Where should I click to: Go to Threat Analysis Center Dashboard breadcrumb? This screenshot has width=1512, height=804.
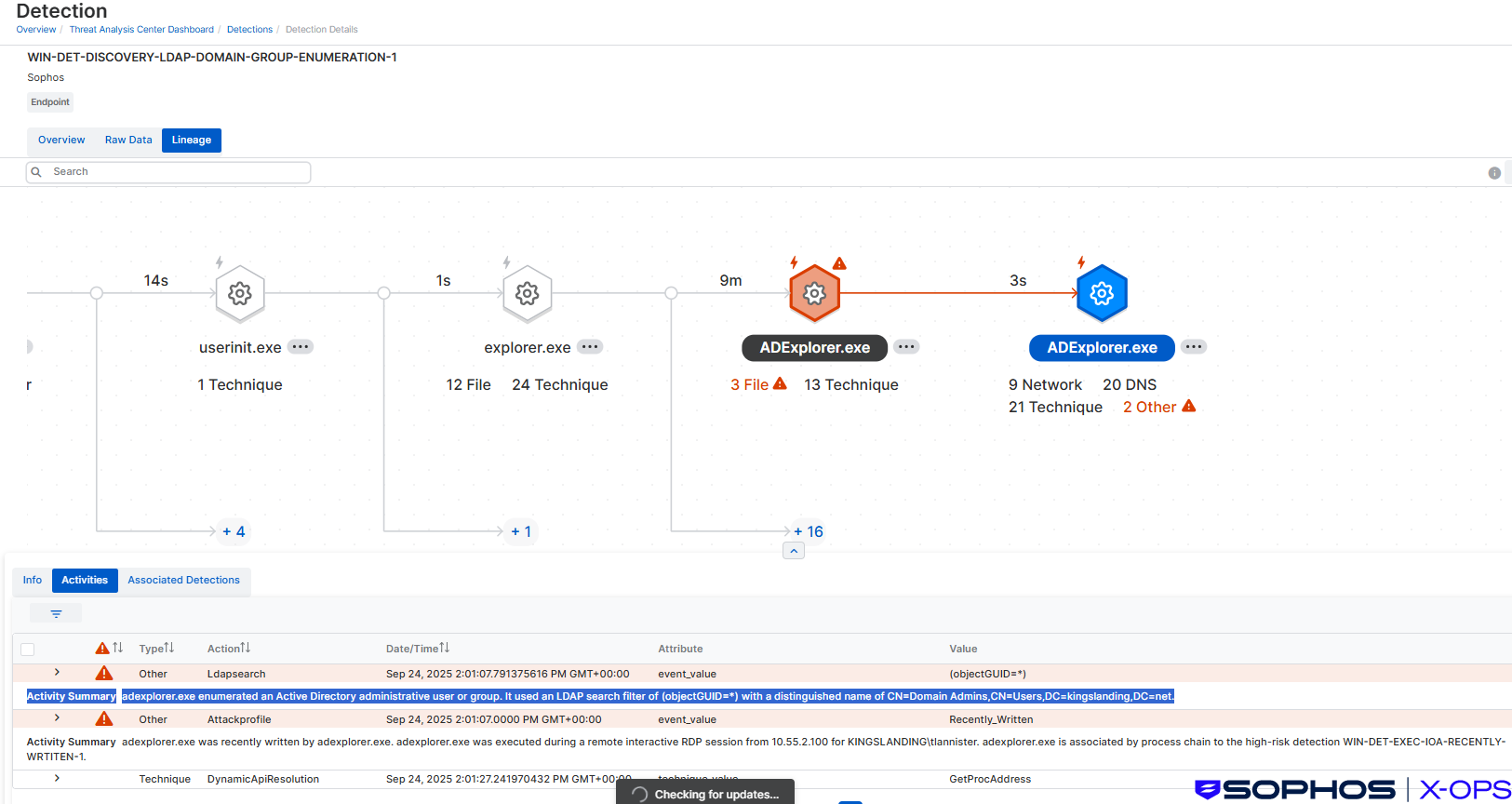point(141,30)
